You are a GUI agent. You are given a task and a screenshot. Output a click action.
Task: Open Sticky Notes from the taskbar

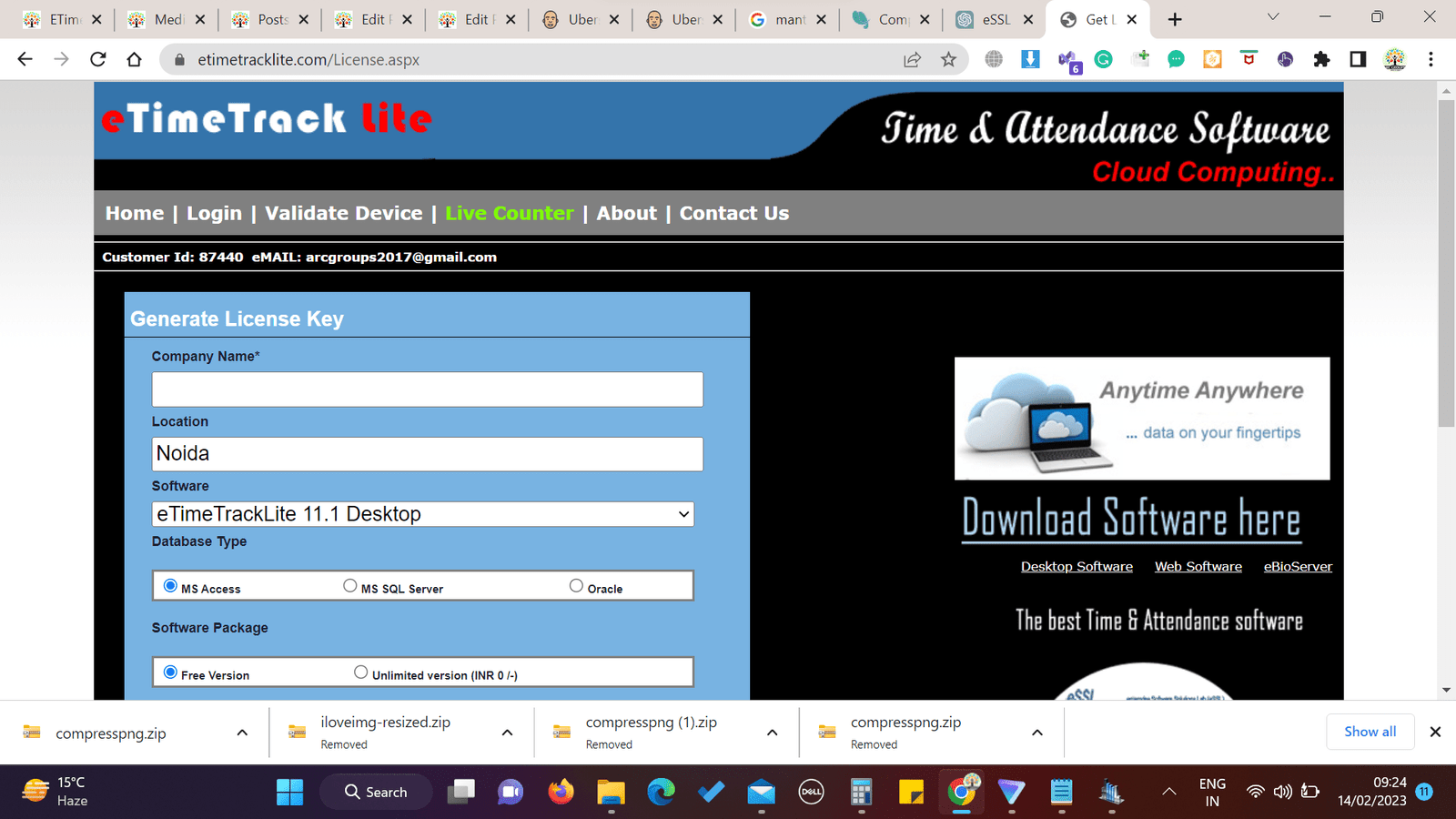(x=911, y=793)
